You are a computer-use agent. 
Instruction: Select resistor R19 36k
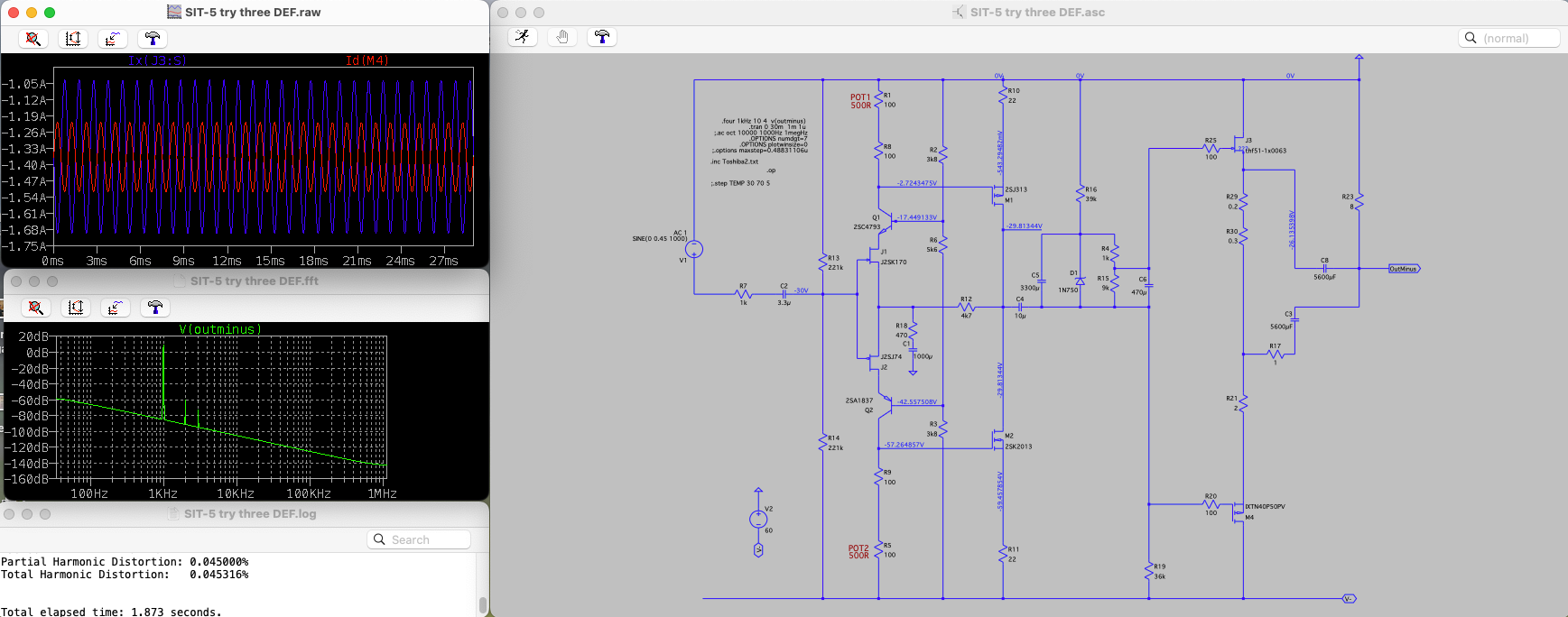[x=1149, y=571]
